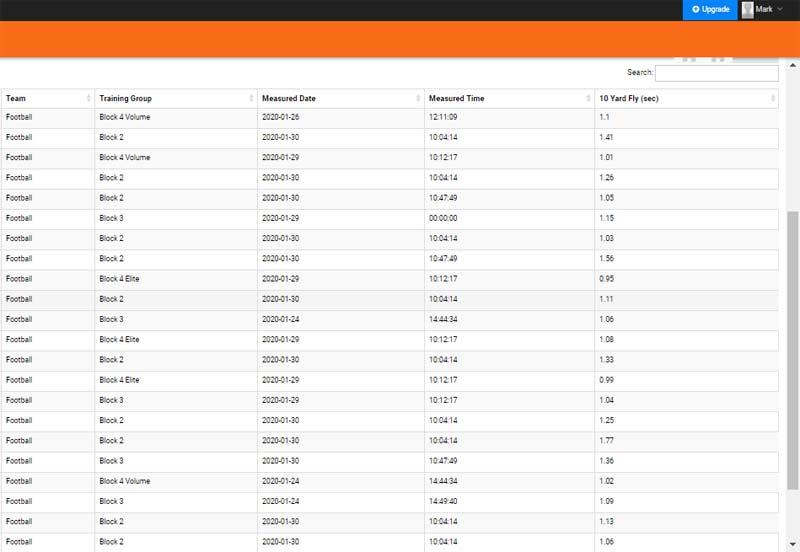This screenshot has height=552, width=800.
Task: Click the 0.95 fly time value
Action: coord(606,279)
